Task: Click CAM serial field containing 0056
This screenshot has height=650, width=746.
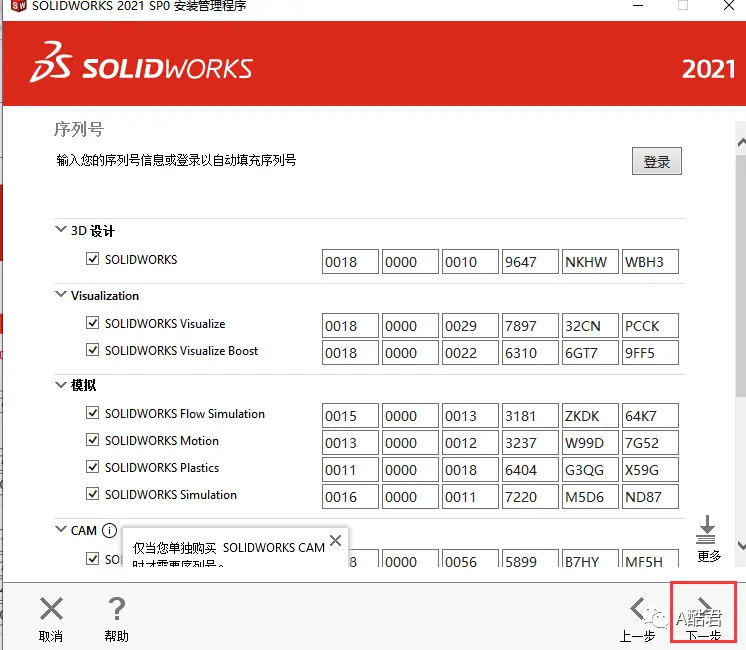Action: [470, 559]
